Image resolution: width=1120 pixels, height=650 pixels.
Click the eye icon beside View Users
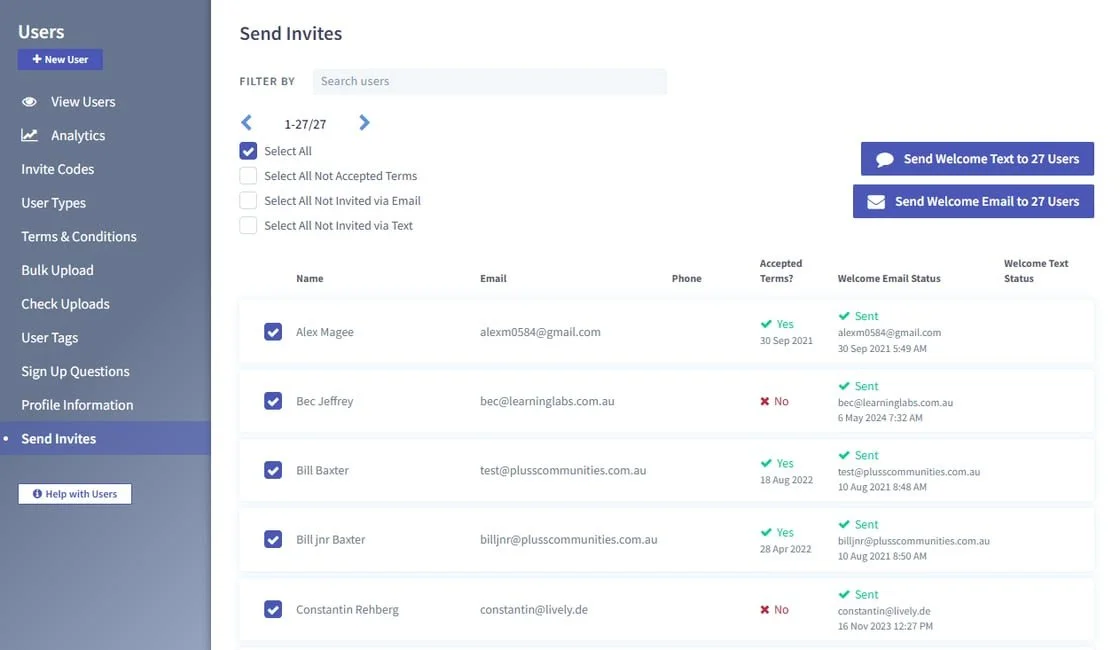(x=30, y=101)
